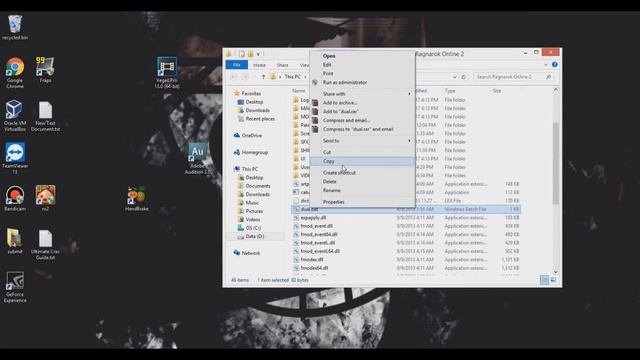This screenshot has width=640, height=360.
Task: Select New Text Document.txt on desktop
Action: 45,116
